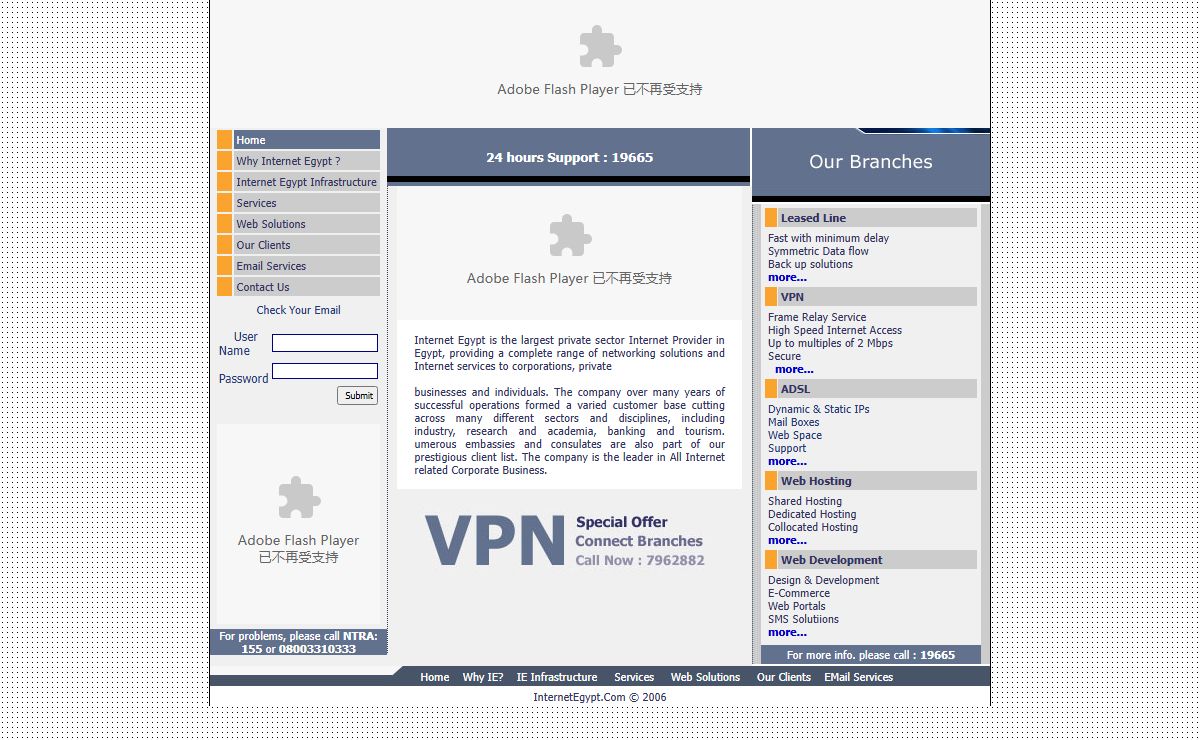Go to Web Solutions in sidebar menu
This screenshot has width=1200, height=740.
coord(307,224)
